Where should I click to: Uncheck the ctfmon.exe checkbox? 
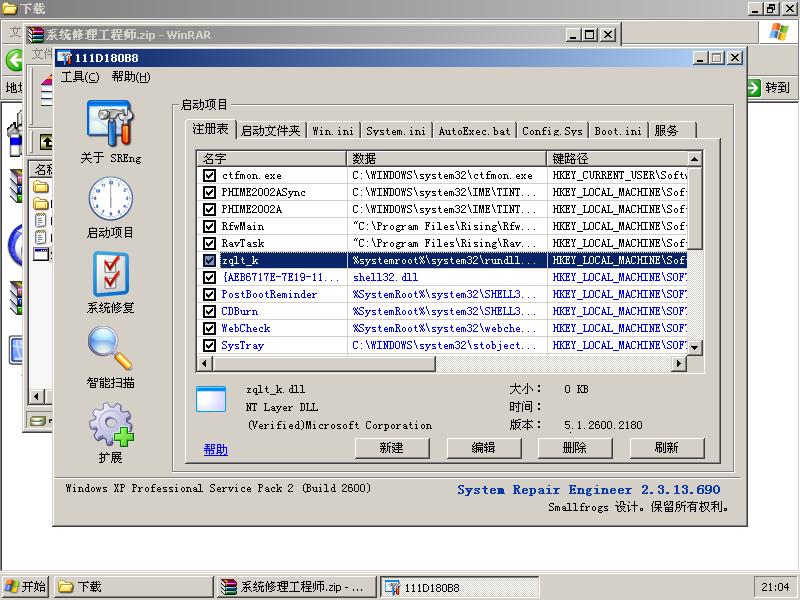209,176
